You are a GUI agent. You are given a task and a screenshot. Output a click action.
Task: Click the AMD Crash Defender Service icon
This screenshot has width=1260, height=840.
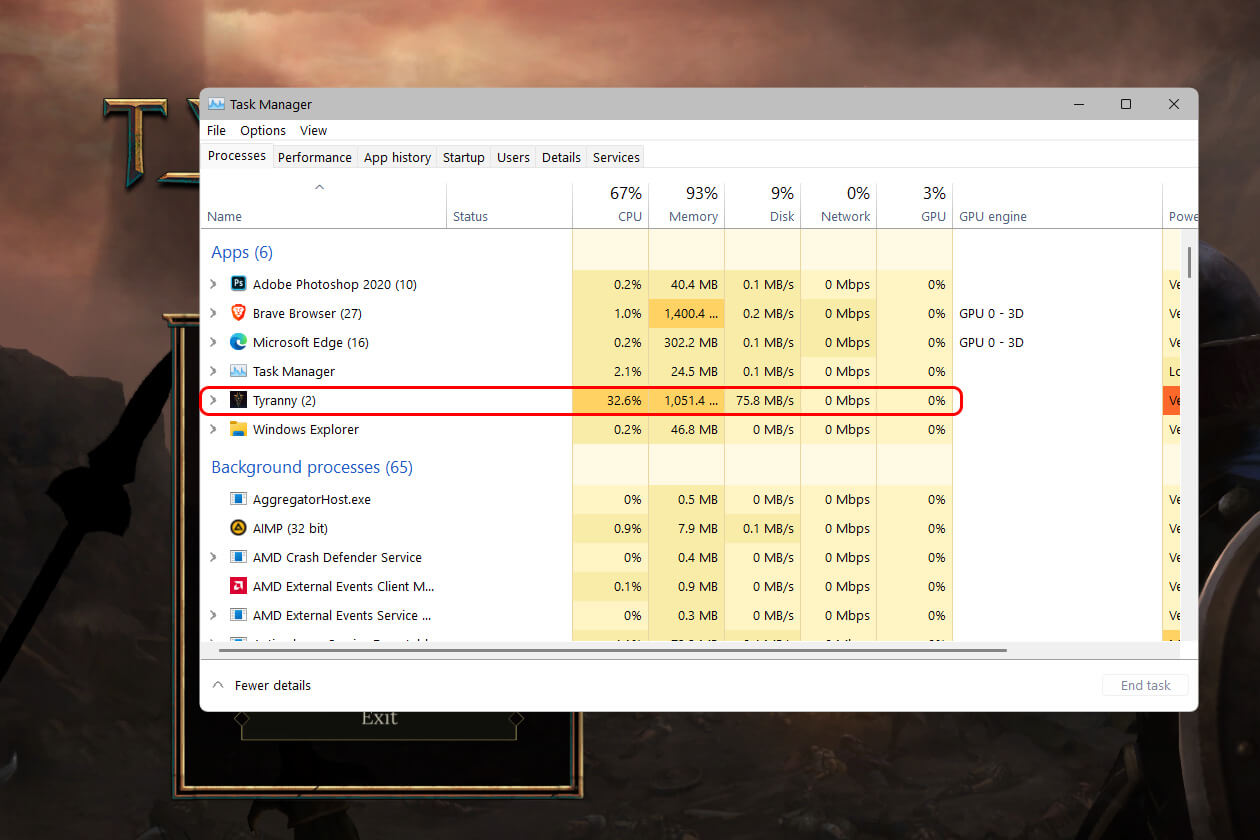[x=238, y=557]
